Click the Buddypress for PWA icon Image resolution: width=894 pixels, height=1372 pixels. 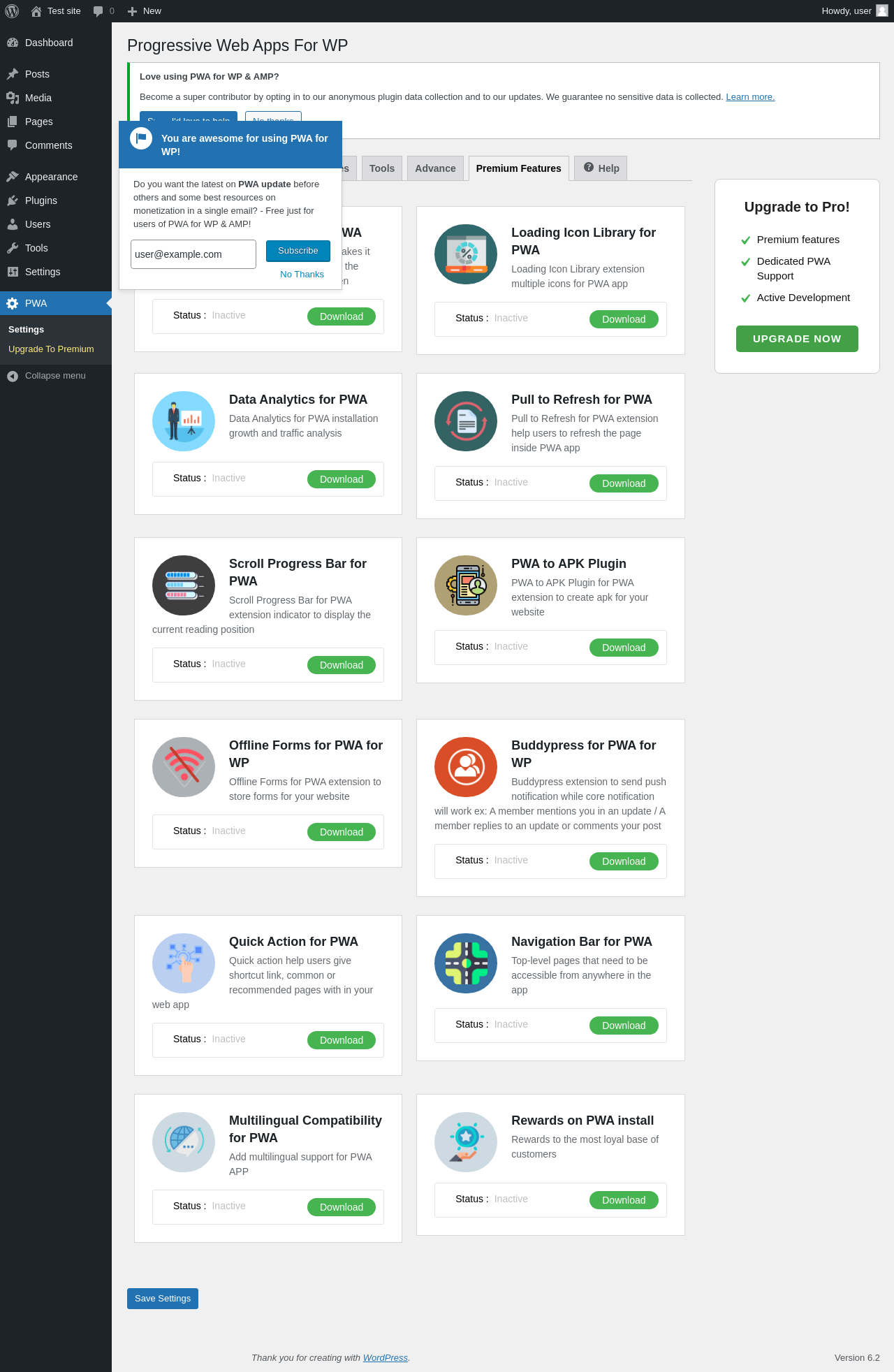(x=466, y=767)
